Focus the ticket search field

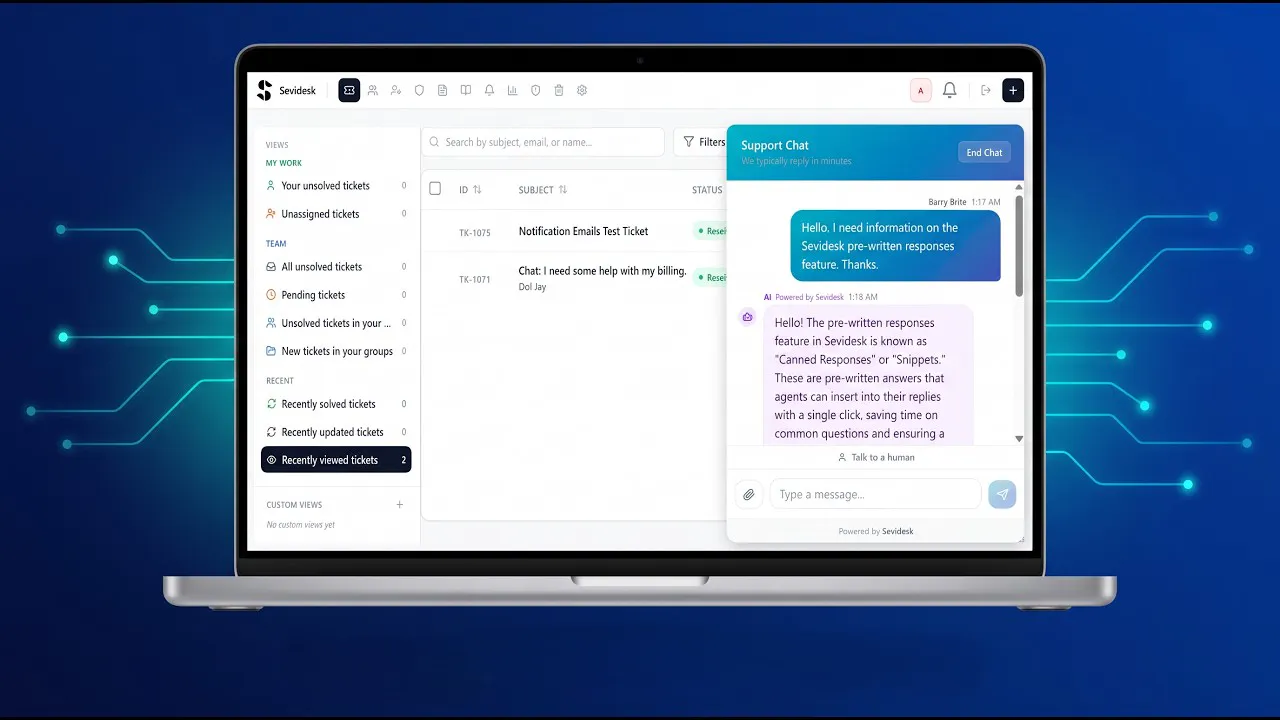(543, 142)
